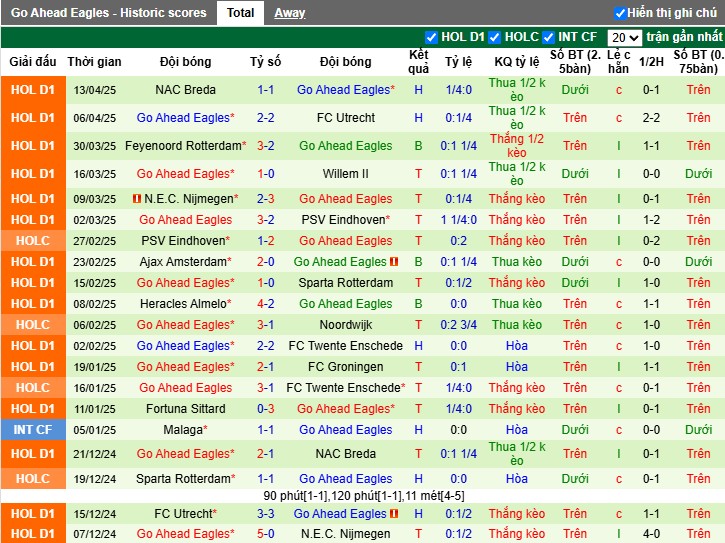Click half-time score 4-0
The image size is (725, 543).
pyautogui.click(x=651, y=534)
